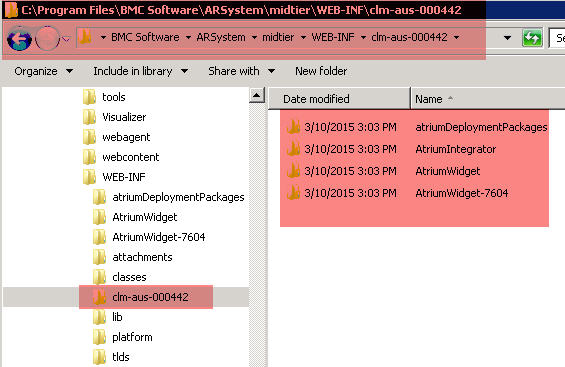Image resolution: width=565 pixels, height=367 pixels.
Task: Expand dropdown arrow after WEB-INF breadcrumb
Action: pyautogui.click(x=363, y=37)
